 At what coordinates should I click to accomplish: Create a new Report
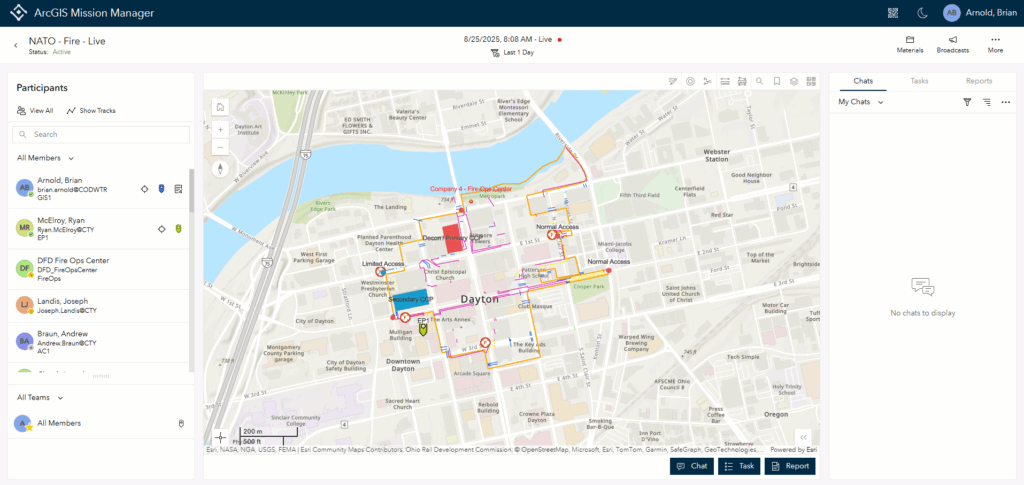pyautogui.click(x=790, y=466)
